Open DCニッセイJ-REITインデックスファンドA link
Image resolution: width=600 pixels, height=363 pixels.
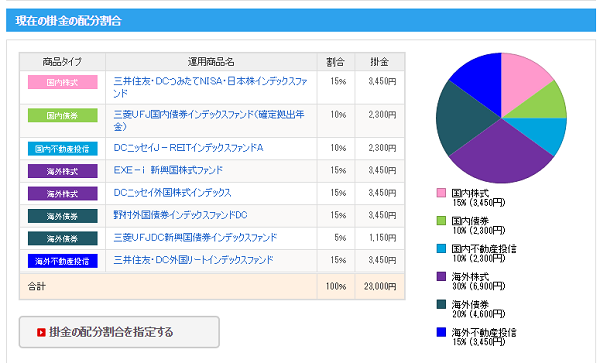188,148
